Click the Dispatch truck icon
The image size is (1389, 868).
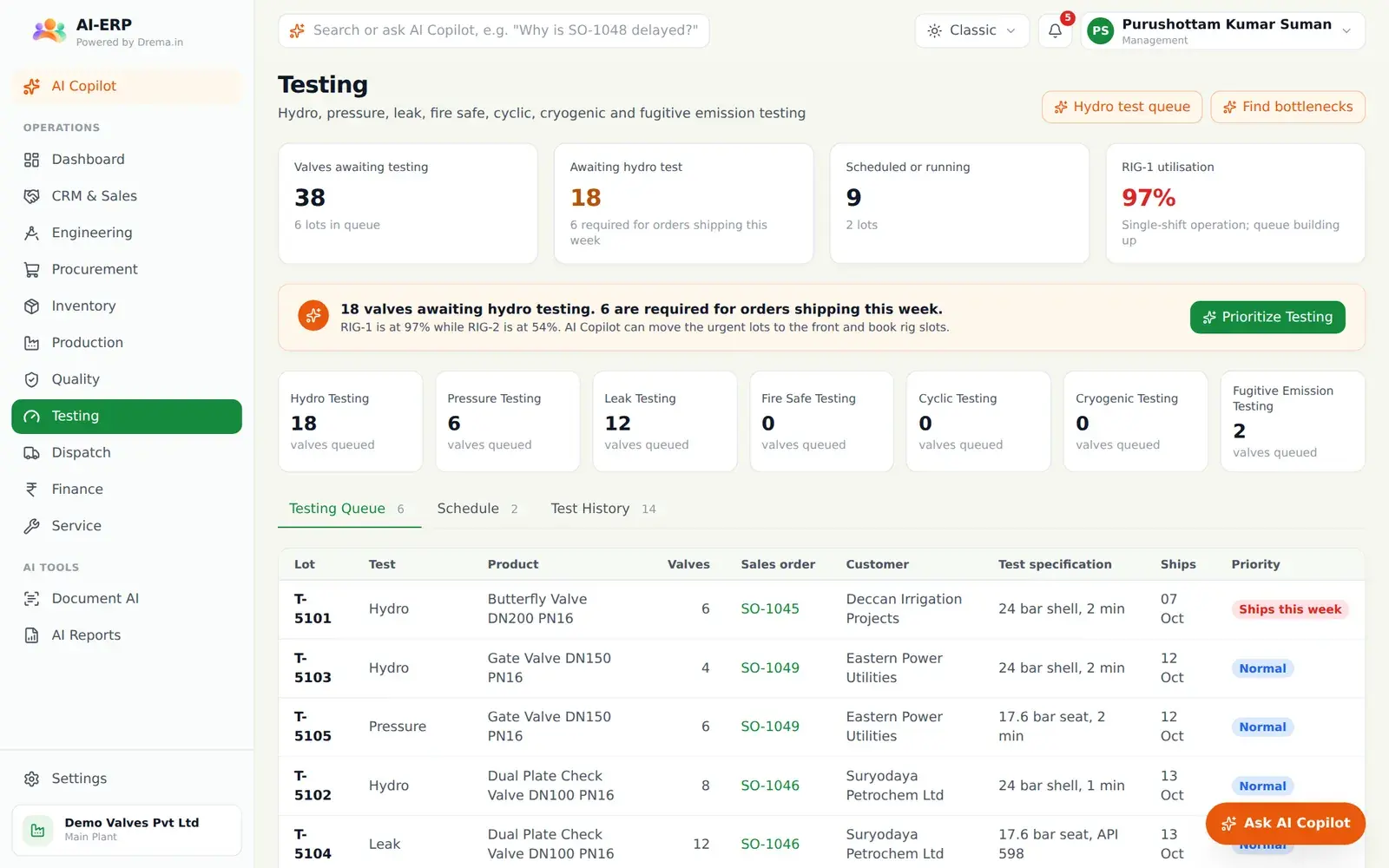(x=32, y=452)
